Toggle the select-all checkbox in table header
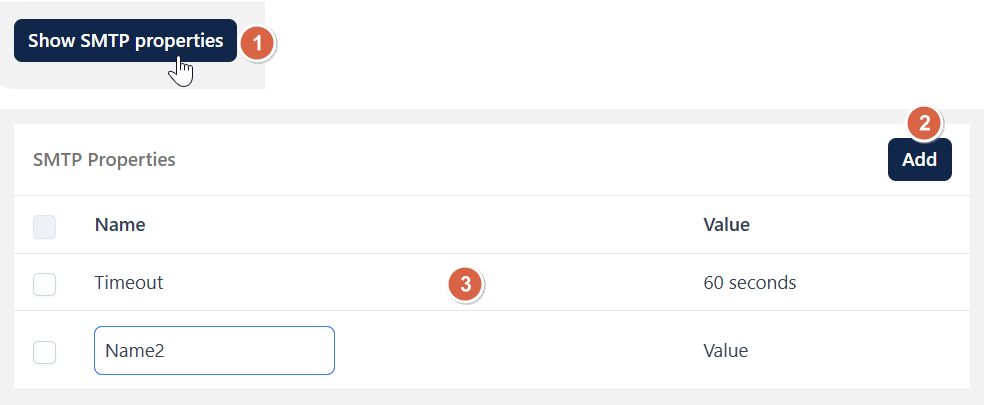This screenshot has height=405, width=984. pos(45,227)
